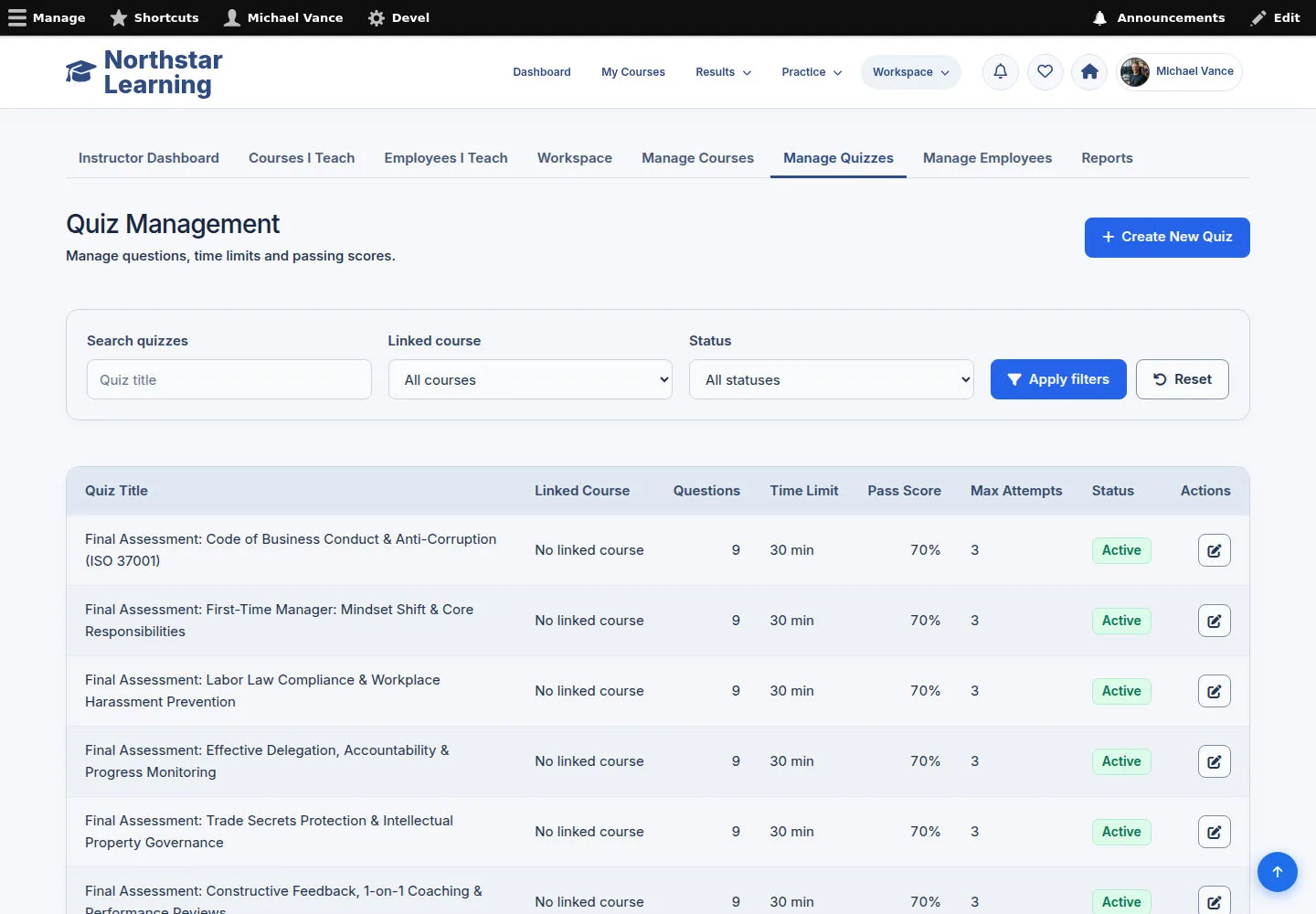The height and width of the screenshot is (914, 1316).
Task: Open Shortcuts star in admin toolbar
Action: (154, 17)
